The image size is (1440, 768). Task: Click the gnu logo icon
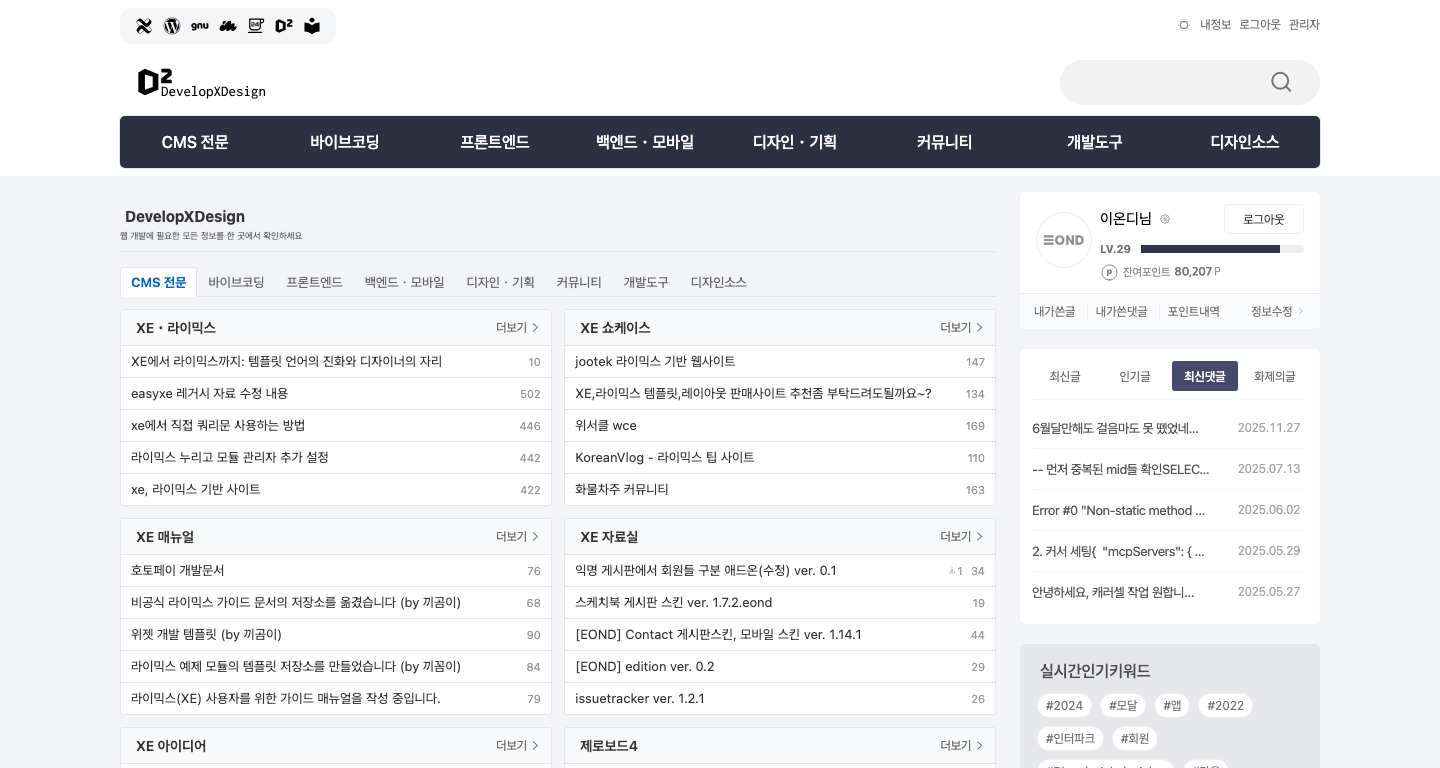point(200,26)
